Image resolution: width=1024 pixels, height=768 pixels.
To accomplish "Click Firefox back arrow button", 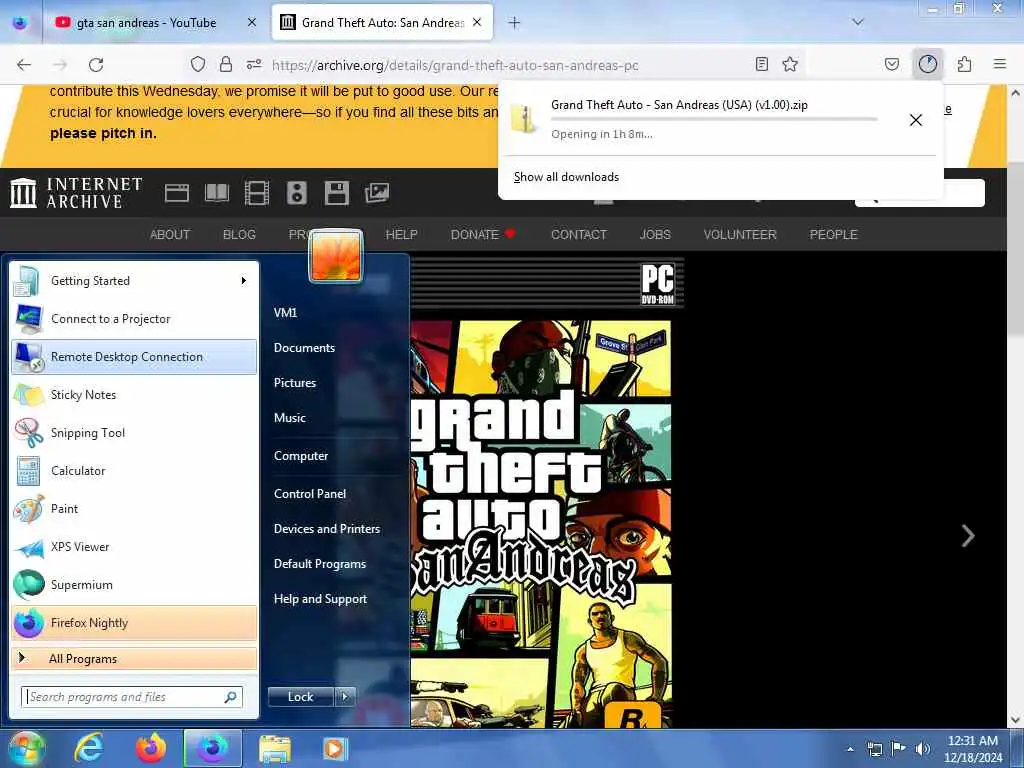I will pyautogui.click(x=24, y=65).
